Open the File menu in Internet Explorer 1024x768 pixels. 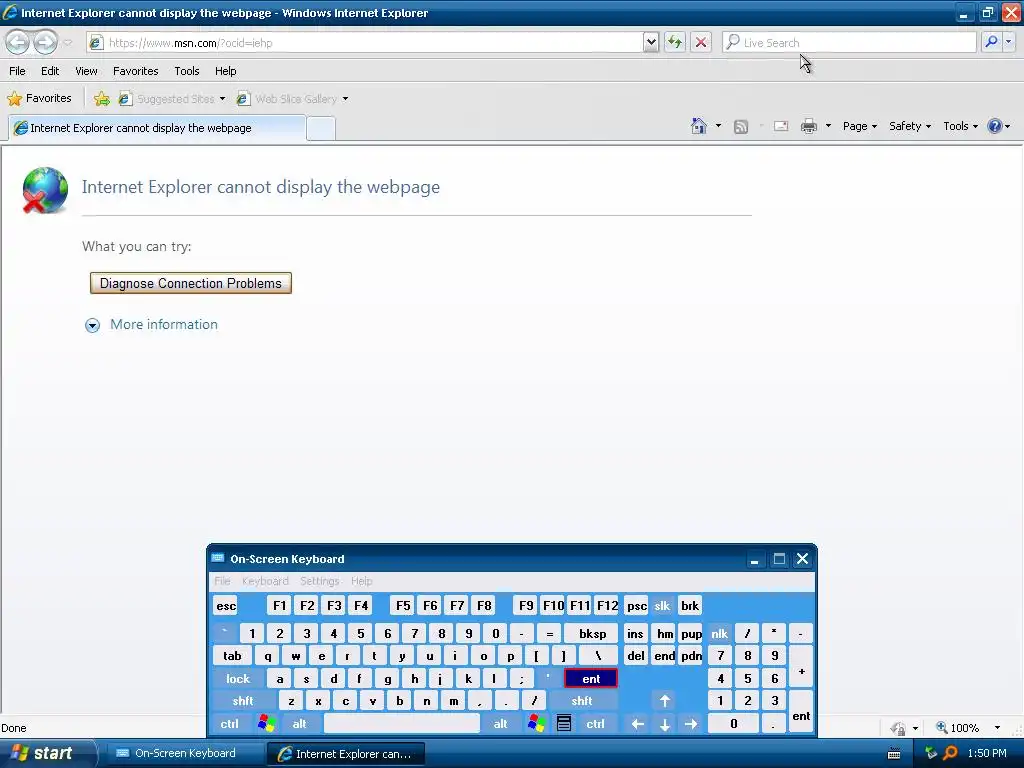click(x=17, y=71)
